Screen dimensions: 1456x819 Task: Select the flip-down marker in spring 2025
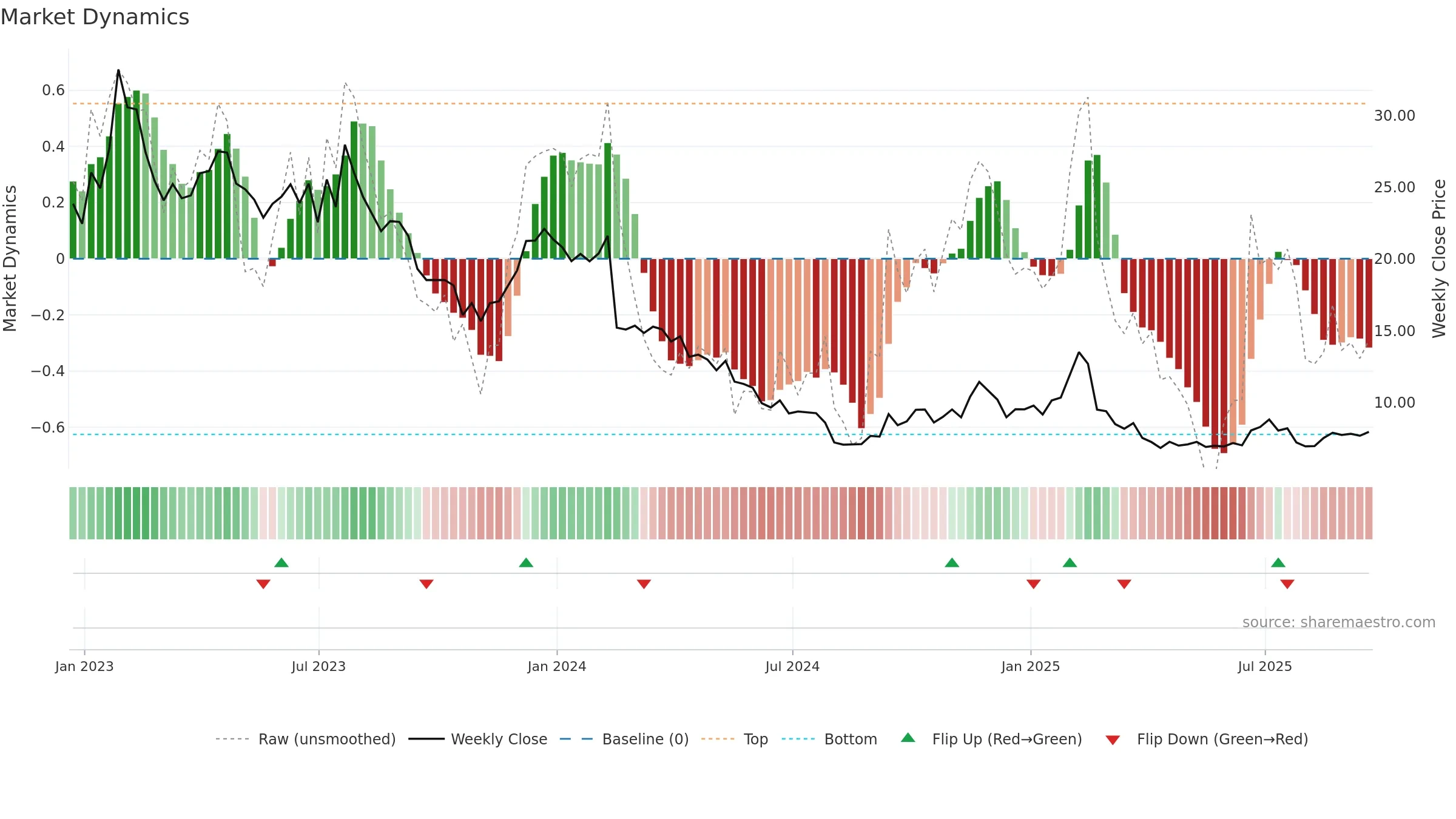click(1124, 584)
